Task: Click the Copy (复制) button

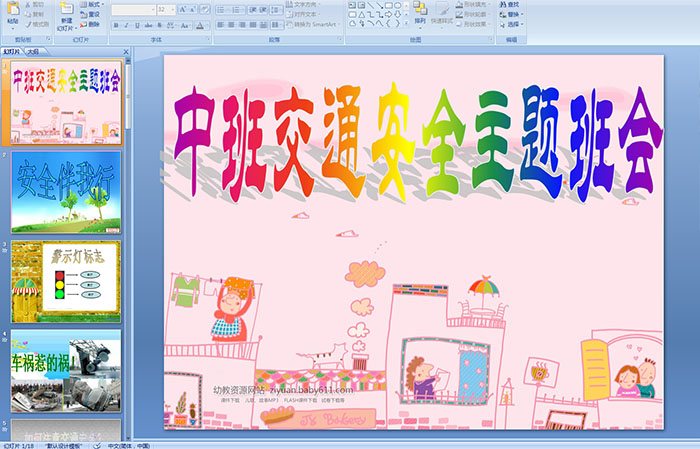Action: (x=34, y=14)
